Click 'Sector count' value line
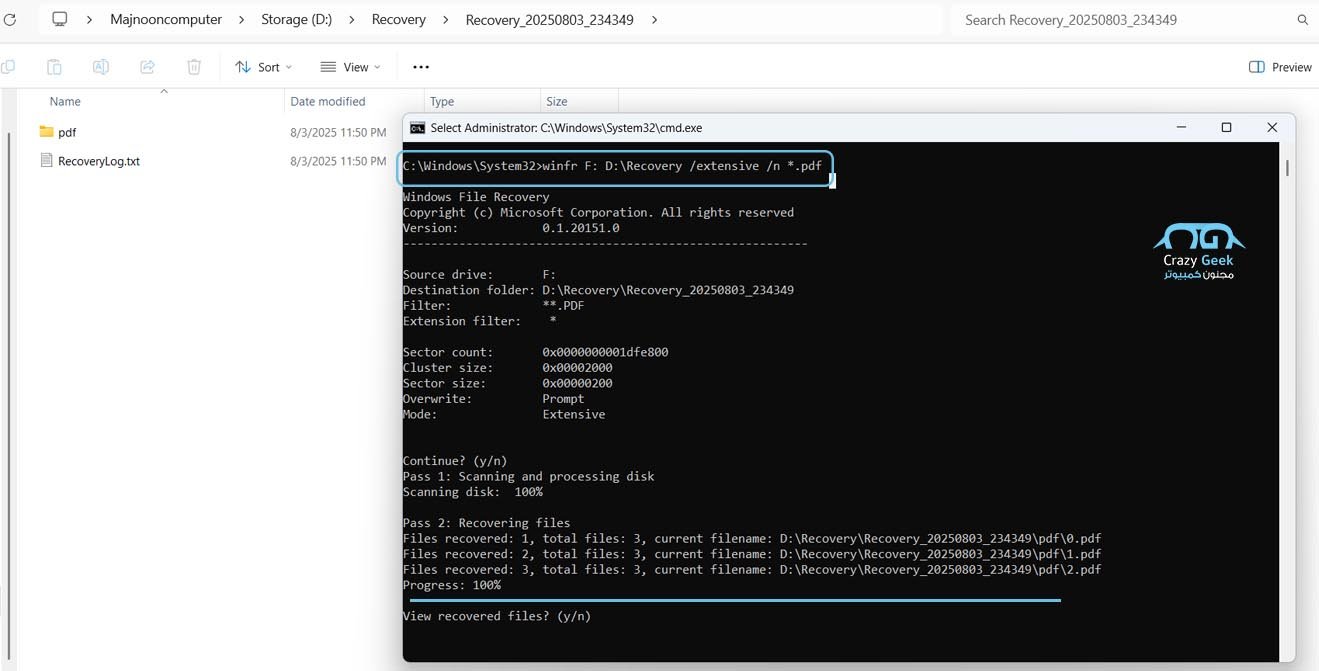Viewport: 1319px width, 671px height. [535, 352]
